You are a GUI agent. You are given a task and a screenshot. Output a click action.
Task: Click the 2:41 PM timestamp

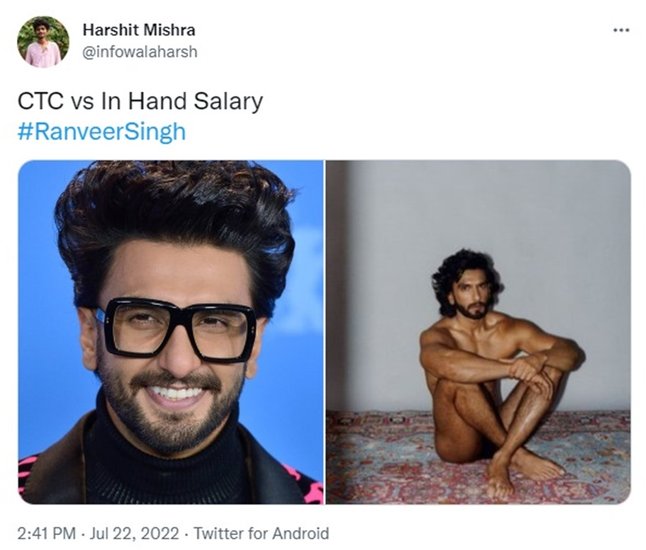click(x=47, y=533)
